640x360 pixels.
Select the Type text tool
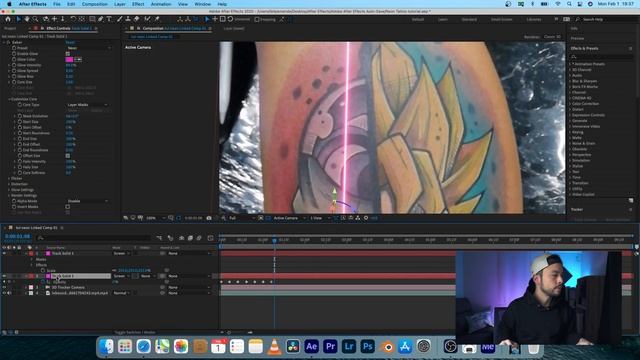[x=109, y=19]
